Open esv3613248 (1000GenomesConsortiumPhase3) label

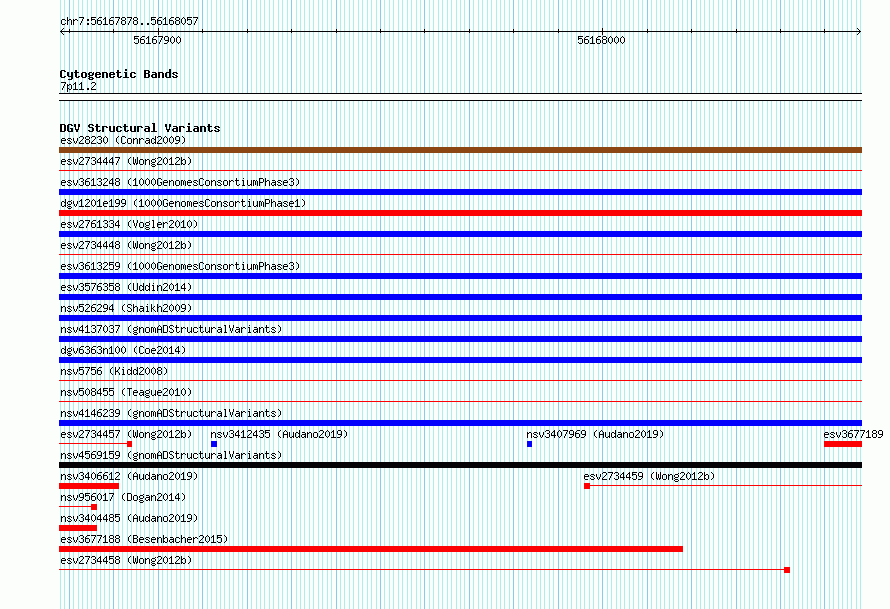tap(180, 182)
